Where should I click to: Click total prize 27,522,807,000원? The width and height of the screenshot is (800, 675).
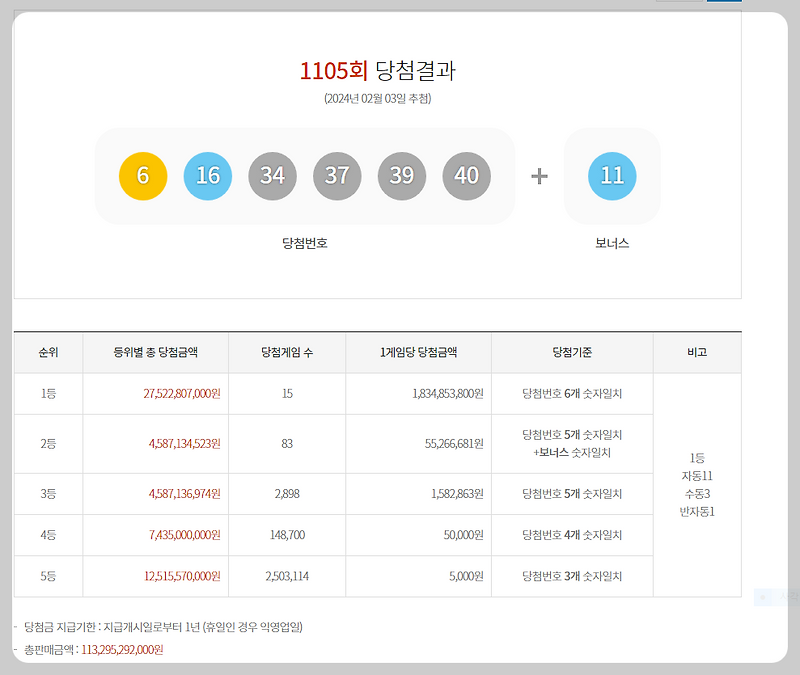pos(182,394)
